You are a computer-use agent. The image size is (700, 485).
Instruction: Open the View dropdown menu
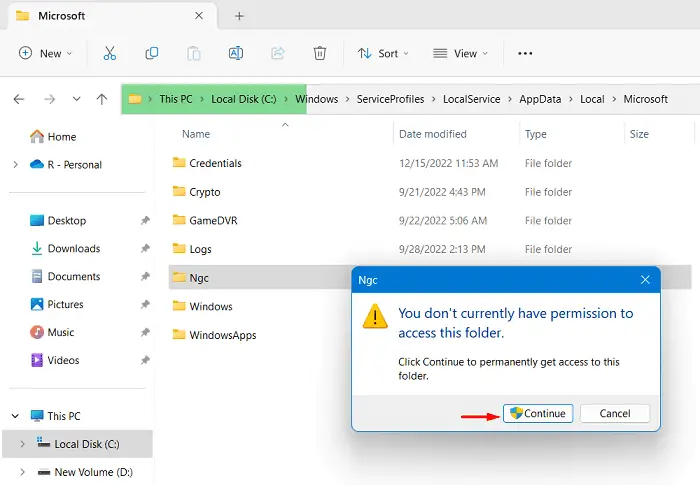pyautogui.click(x=460, y=53)
